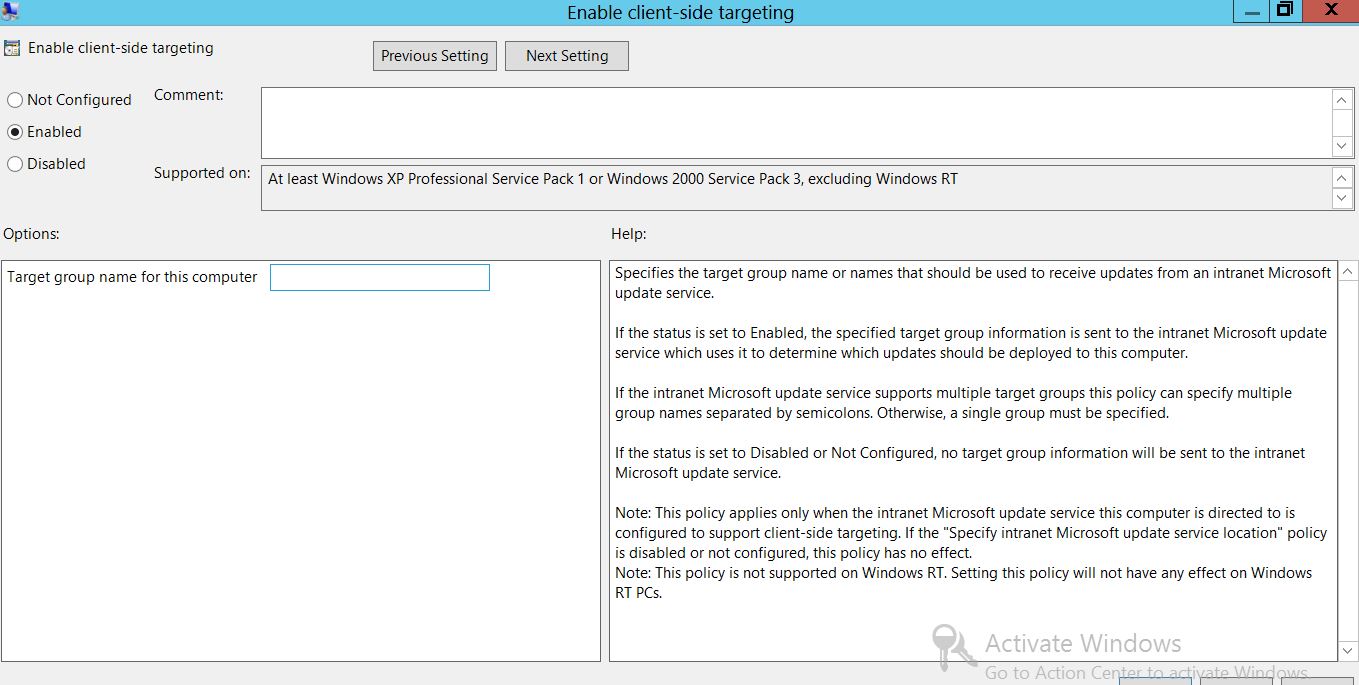Click inside the Comment text box
Image resolution: width=1359 pixels, height=685 pixels.
click(x=795, y=122)
